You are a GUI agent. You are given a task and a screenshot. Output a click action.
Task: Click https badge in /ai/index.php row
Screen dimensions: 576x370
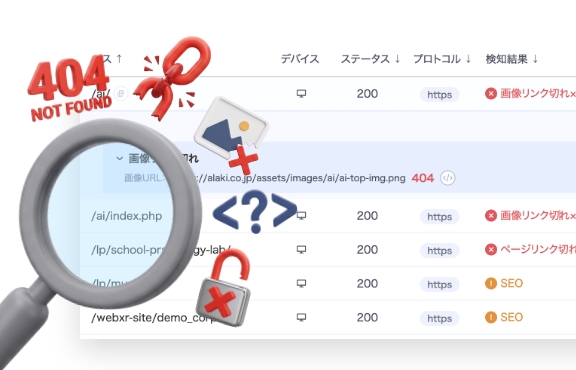tap(439, 217)
